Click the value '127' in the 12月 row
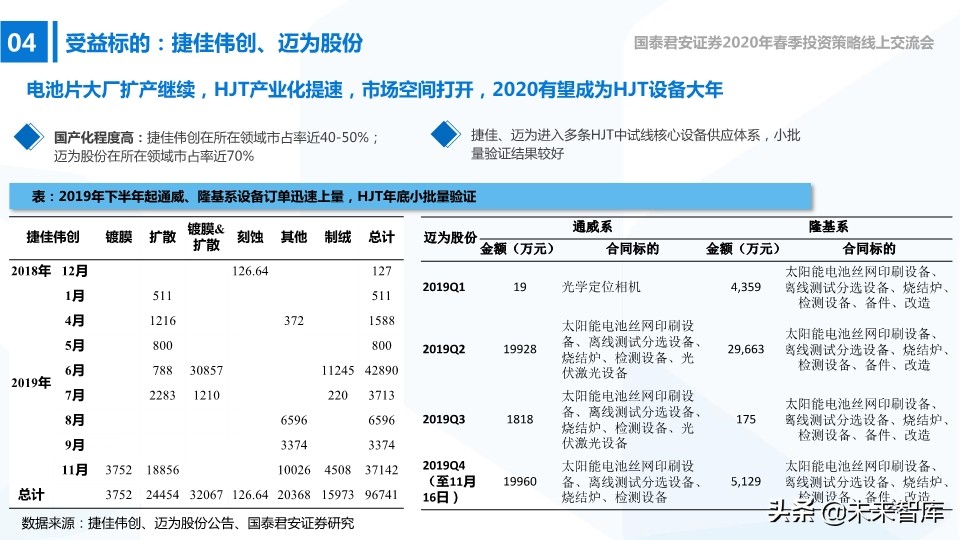Viewport: 960px width, 540px height. [x=381, y=271]
